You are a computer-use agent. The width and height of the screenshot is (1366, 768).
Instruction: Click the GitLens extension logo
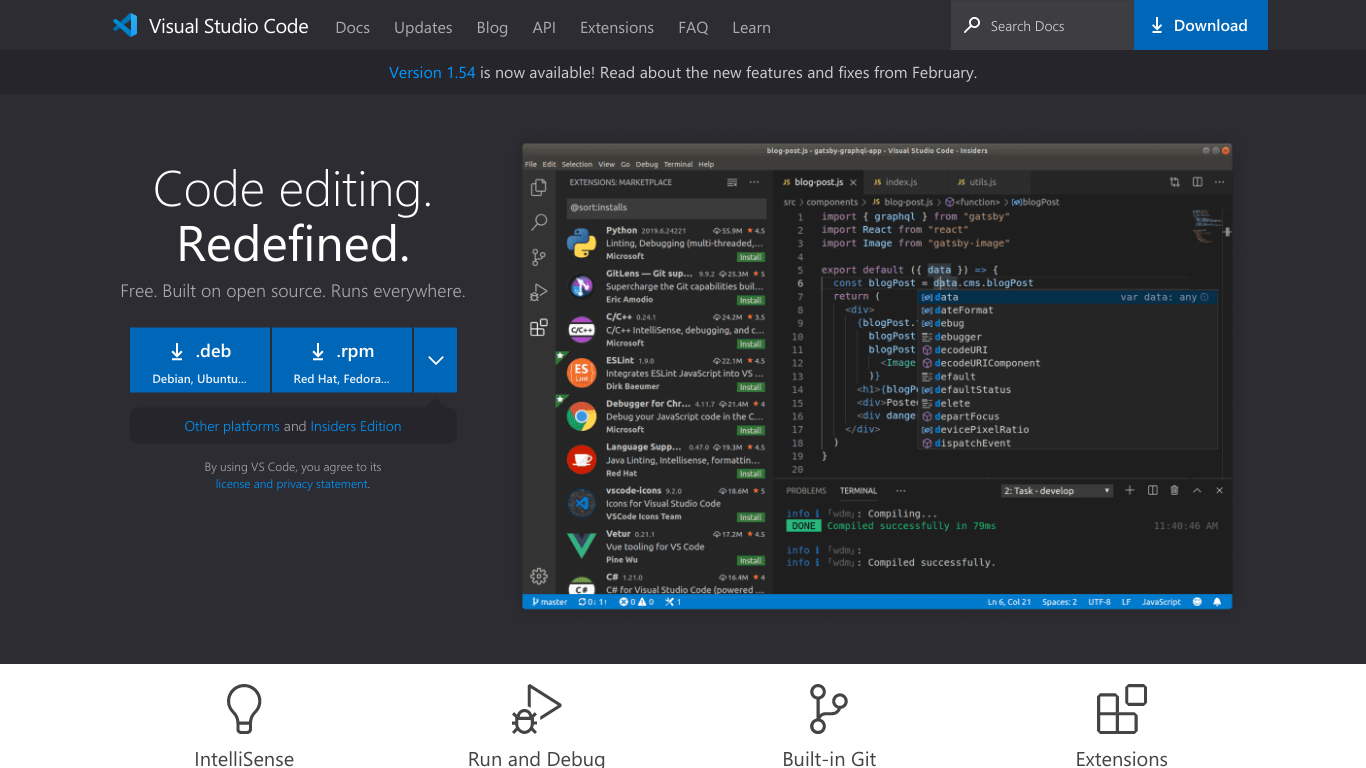(582, 287)
